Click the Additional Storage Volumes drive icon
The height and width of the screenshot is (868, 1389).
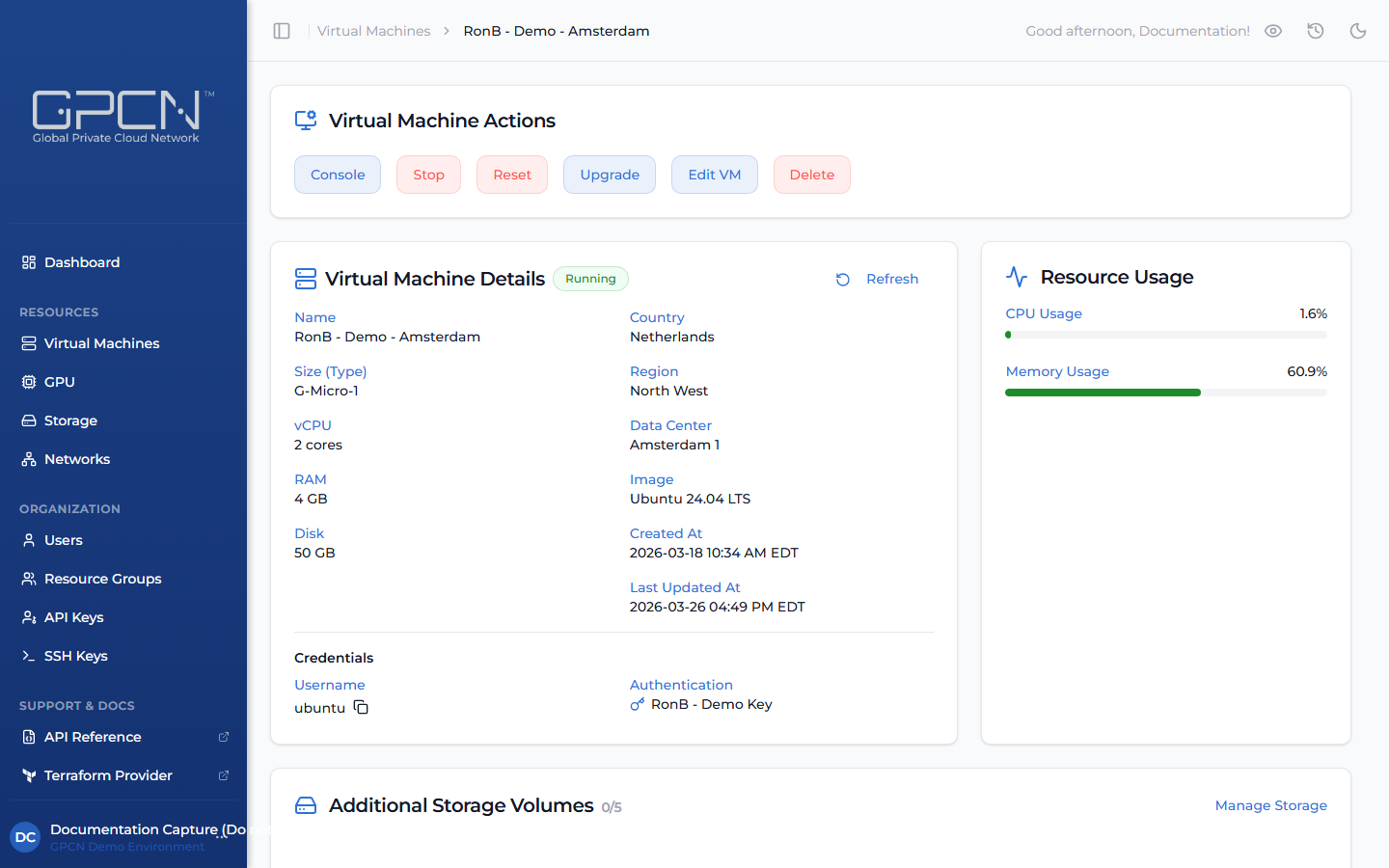click(x=306, y=805)
